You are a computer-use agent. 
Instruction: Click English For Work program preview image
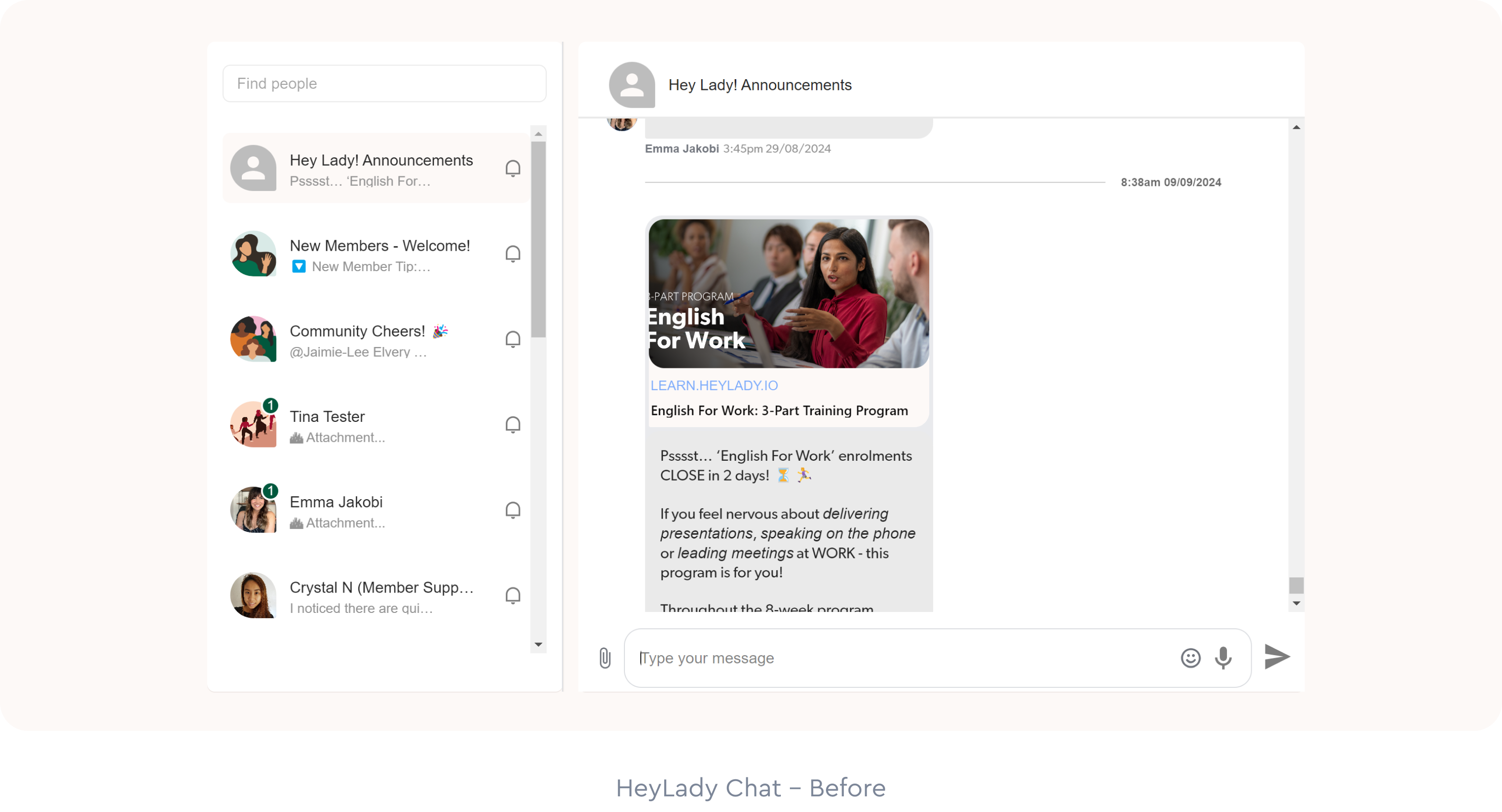click(788, 293)
